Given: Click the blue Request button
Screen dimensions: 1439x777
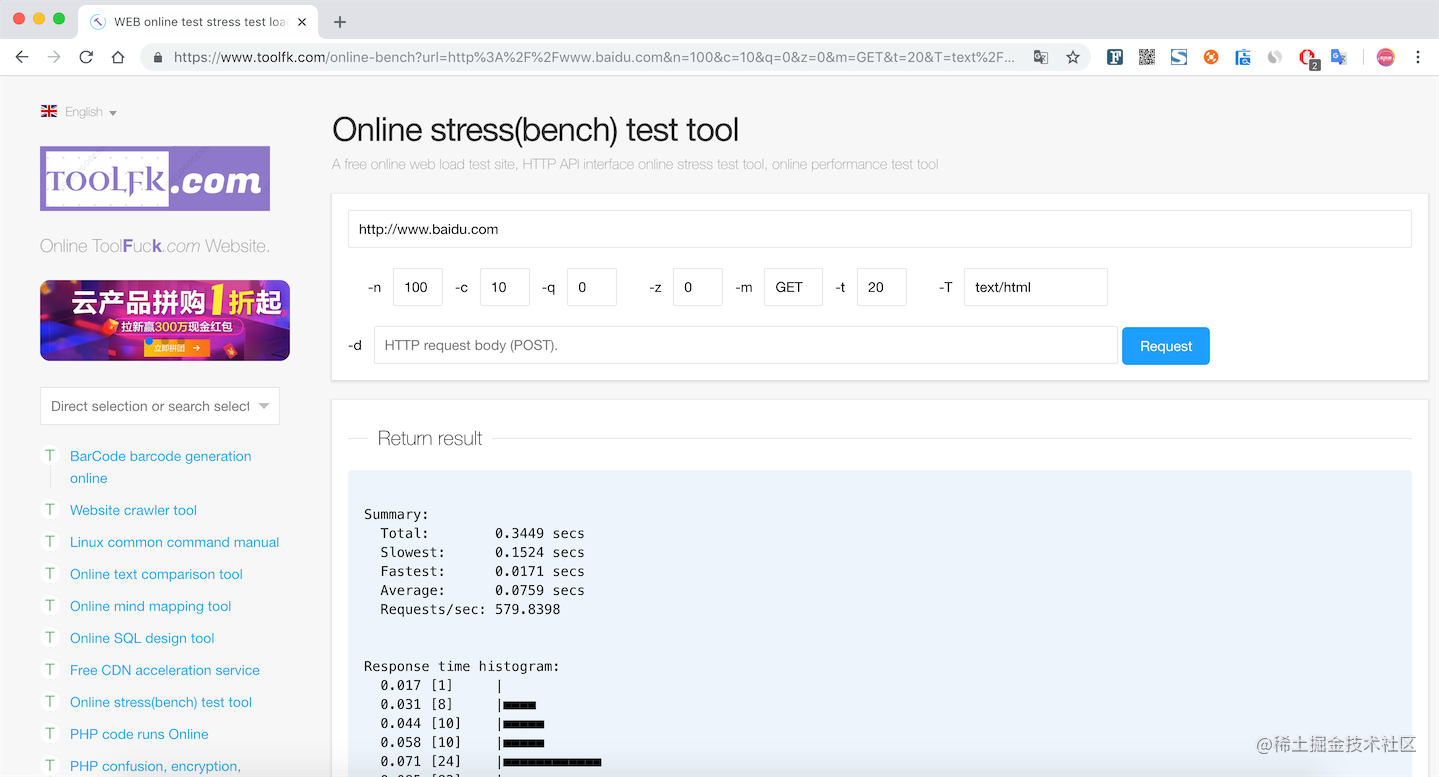Looking at the screenshot, I should [1166, 346].
